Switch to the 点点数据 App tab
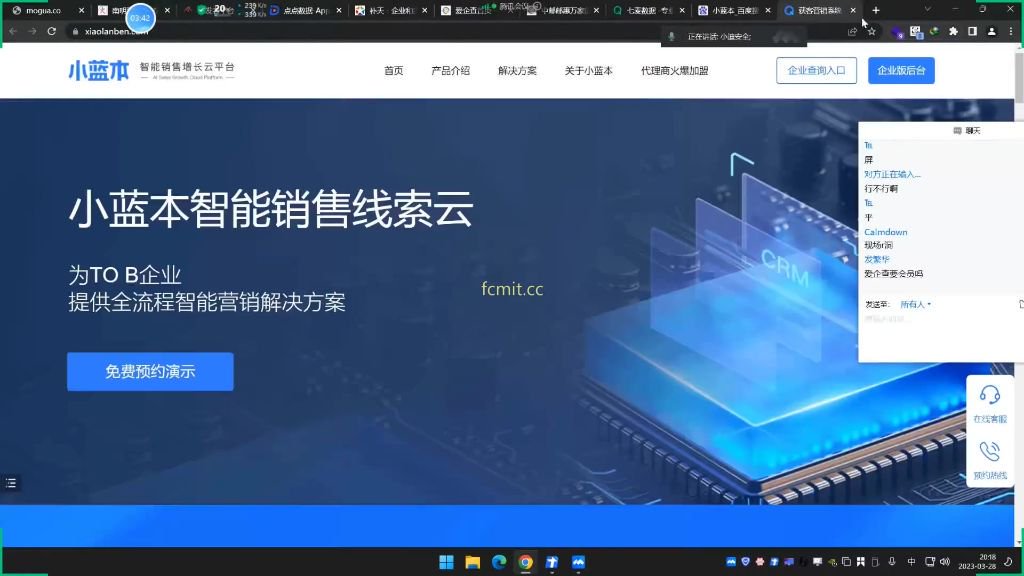The width and height of the screenshot is (1024, 576). point(306,10)
